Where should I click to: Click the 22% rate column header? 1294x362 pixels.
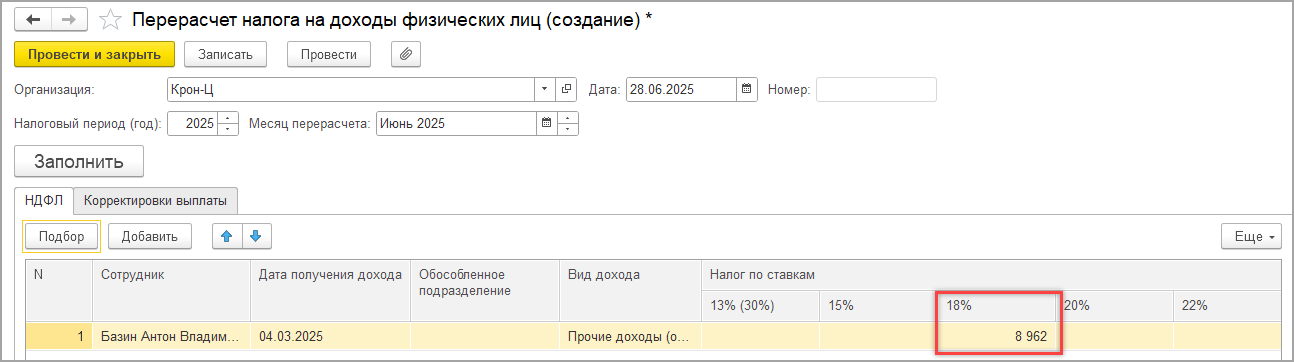(x=1227, y=305)
